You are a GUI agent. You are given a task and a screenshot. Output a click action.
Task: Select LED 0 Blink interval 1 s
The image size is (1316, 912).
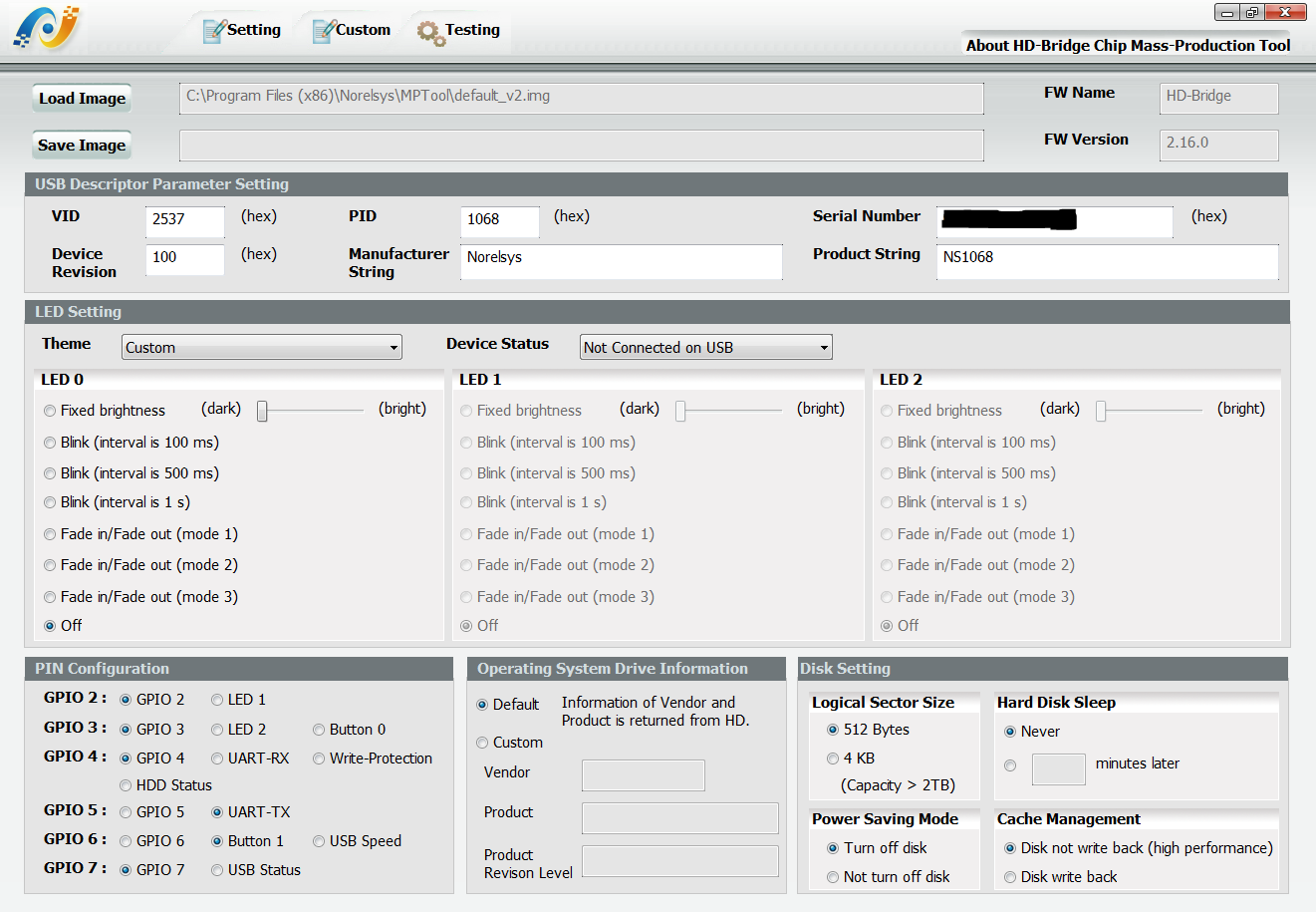click(117, 502)
